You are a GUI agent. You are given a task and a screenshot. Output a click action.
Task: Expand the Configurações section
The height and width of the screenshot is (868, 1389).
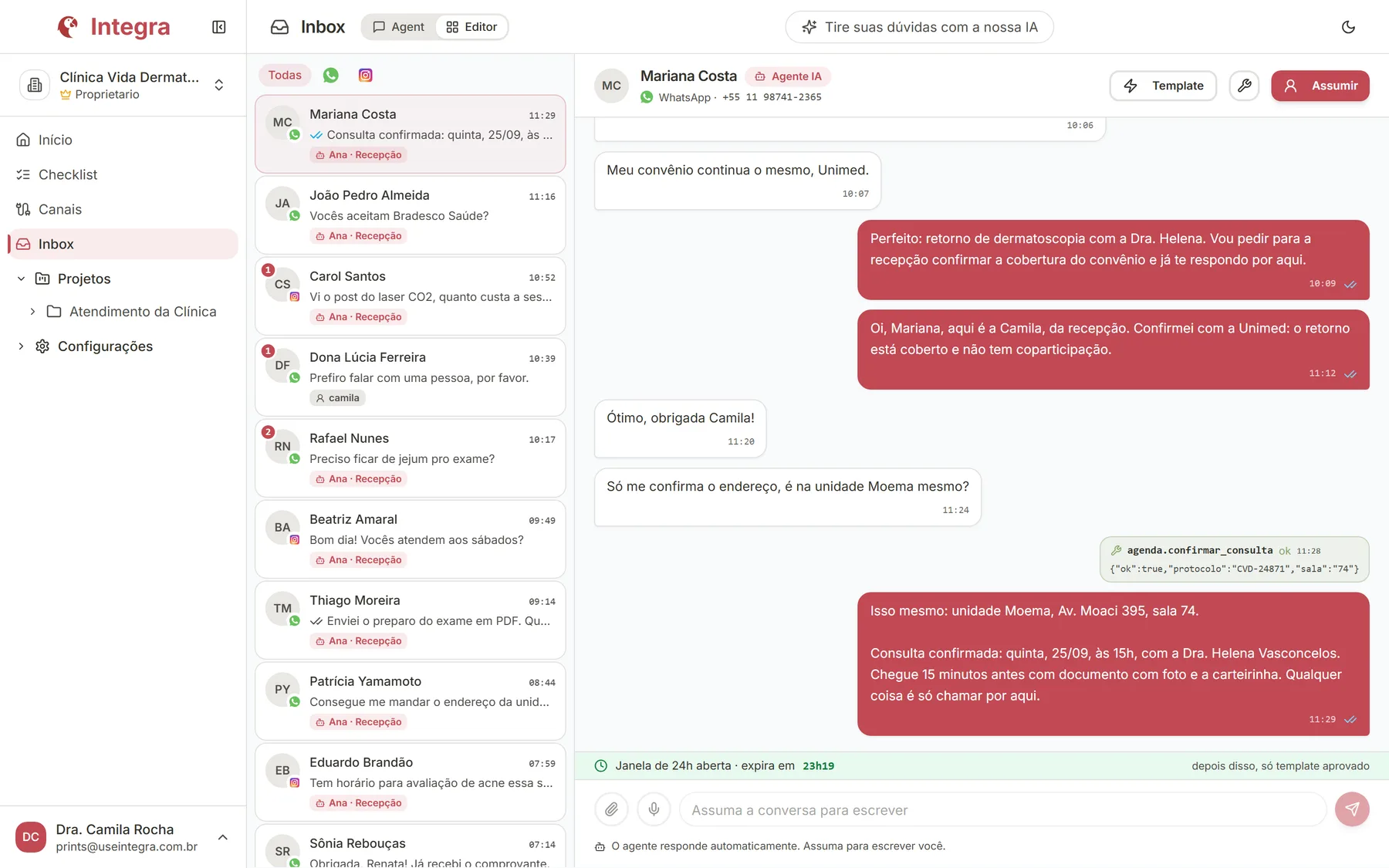click(x=21, y=346)
